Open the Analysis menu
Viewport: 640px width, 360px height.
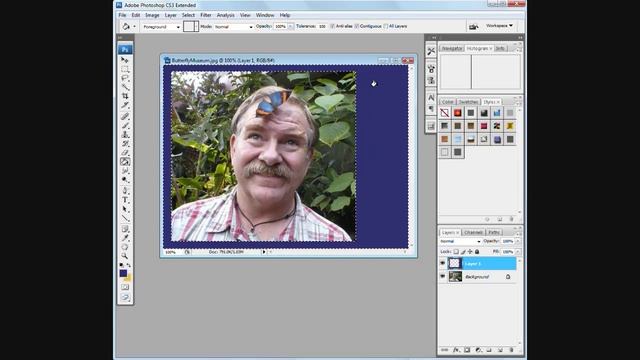[x=225, y=15]
